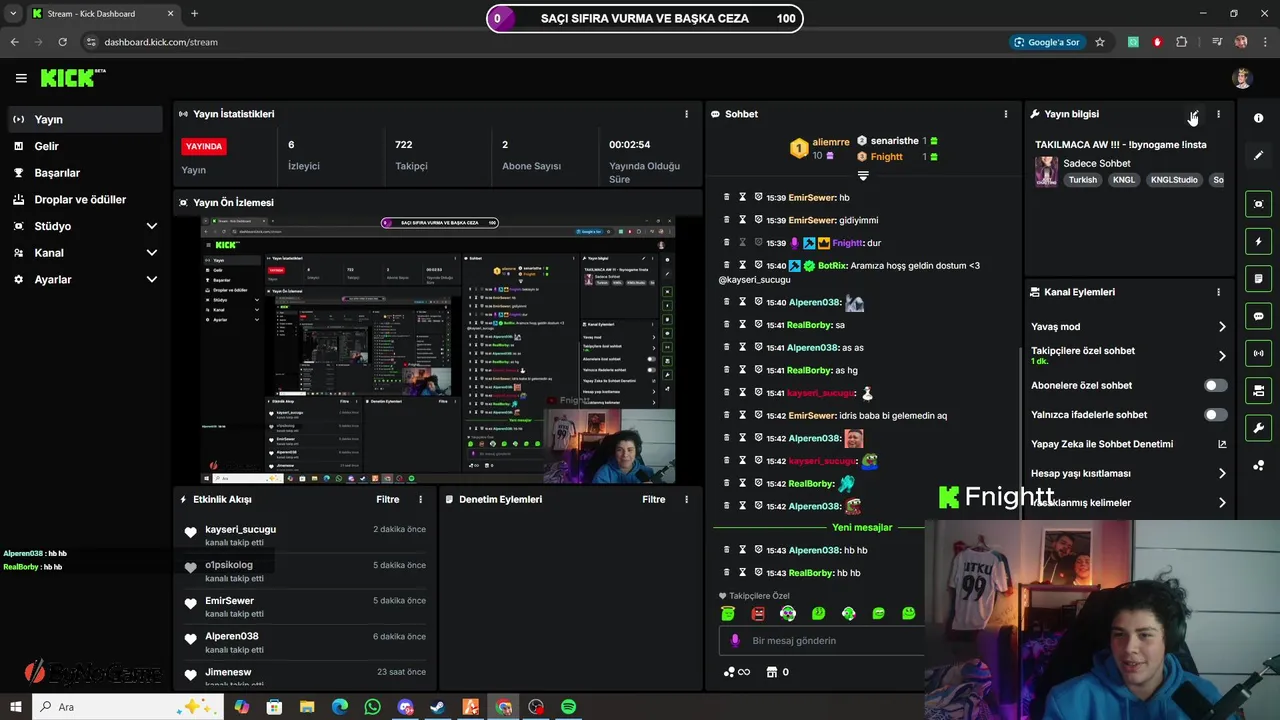This screenshot has width=1280, height=720.
Task: Click the purple microphone icon in the message box
Action: pyautogui.click(x=735, y=640)
